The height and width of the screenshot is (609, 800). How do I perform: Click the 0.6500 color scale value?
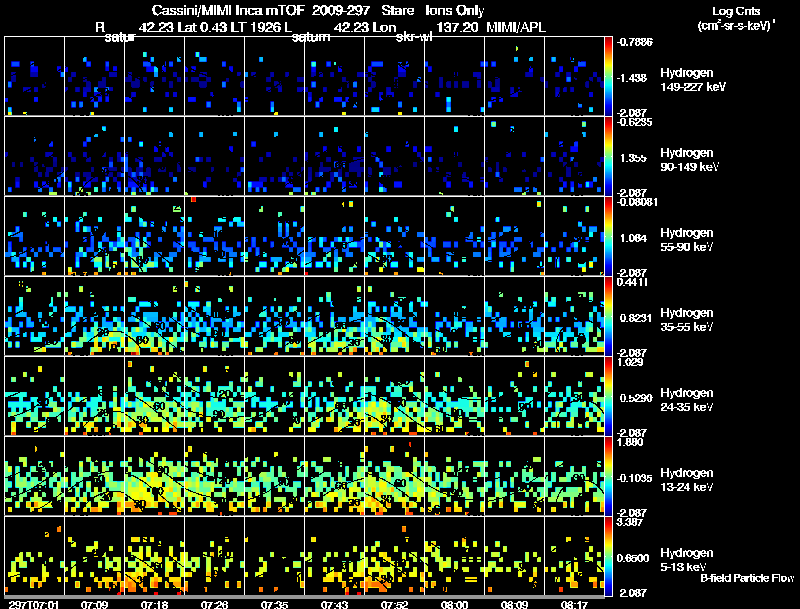(633, 558)
